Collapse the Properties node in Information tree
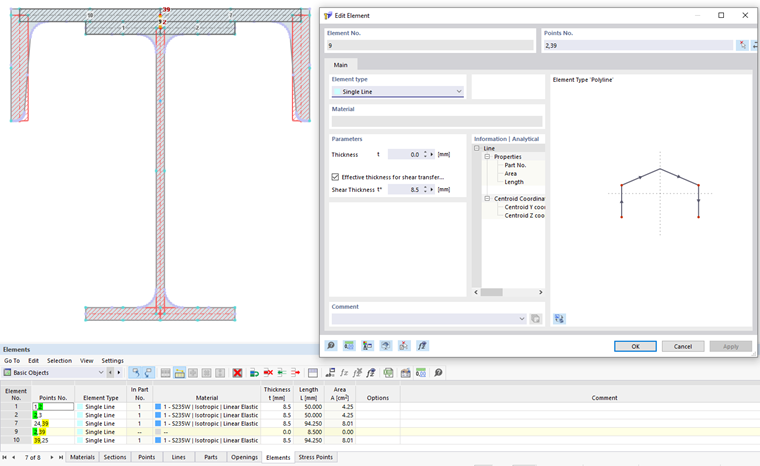The width and height of the screenshot is (760, 466). (x=487, y=157)
